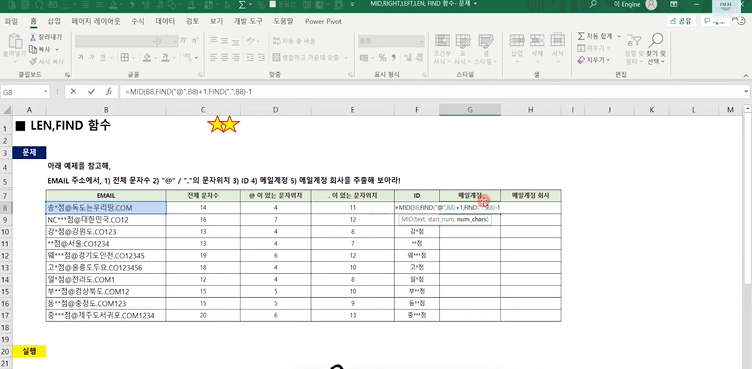Screen dimensions: 752x369
Task: Open the Data (데이터) tab
Action: tap(165, 21)
